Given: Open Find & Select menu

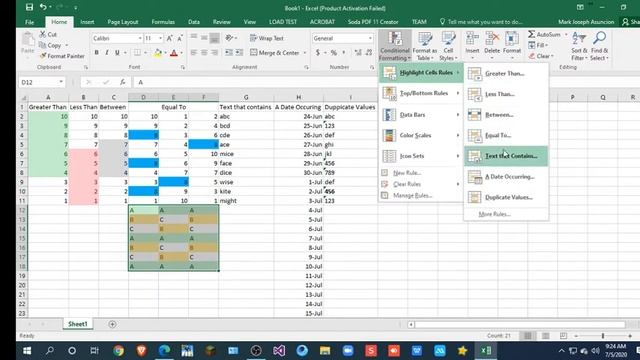Looking at the screenshot, I should [x=599, y=46].
